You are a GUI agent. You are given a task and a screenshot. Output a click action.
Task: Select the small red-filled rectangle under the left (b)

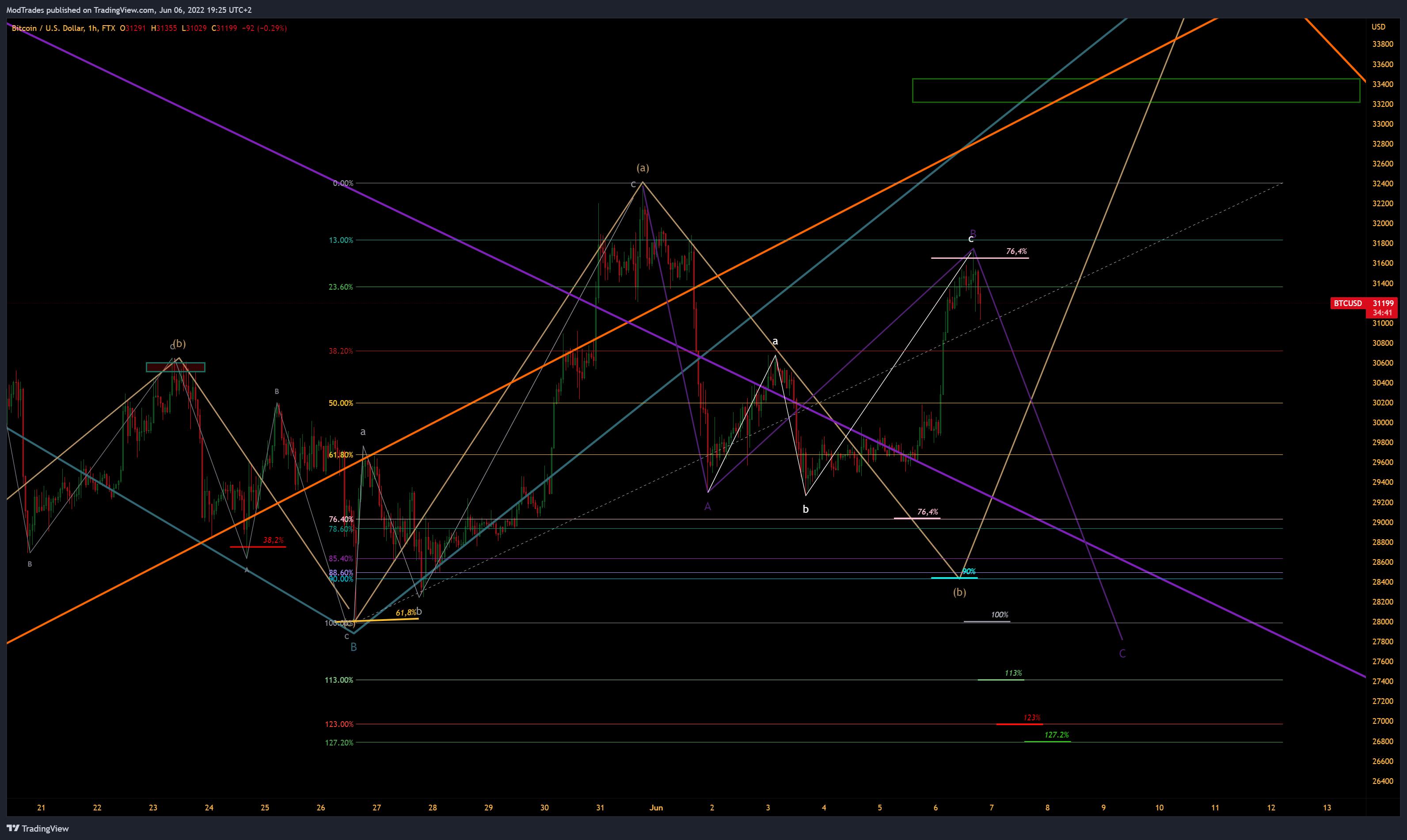coord(175,367)
